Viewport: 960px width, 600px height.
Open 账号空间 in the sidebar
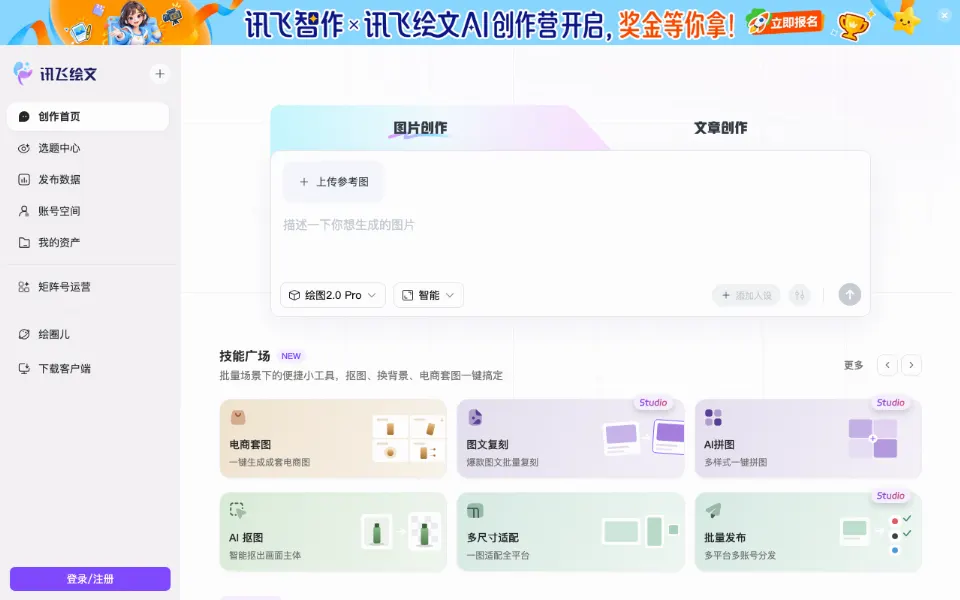coord(88,211)
